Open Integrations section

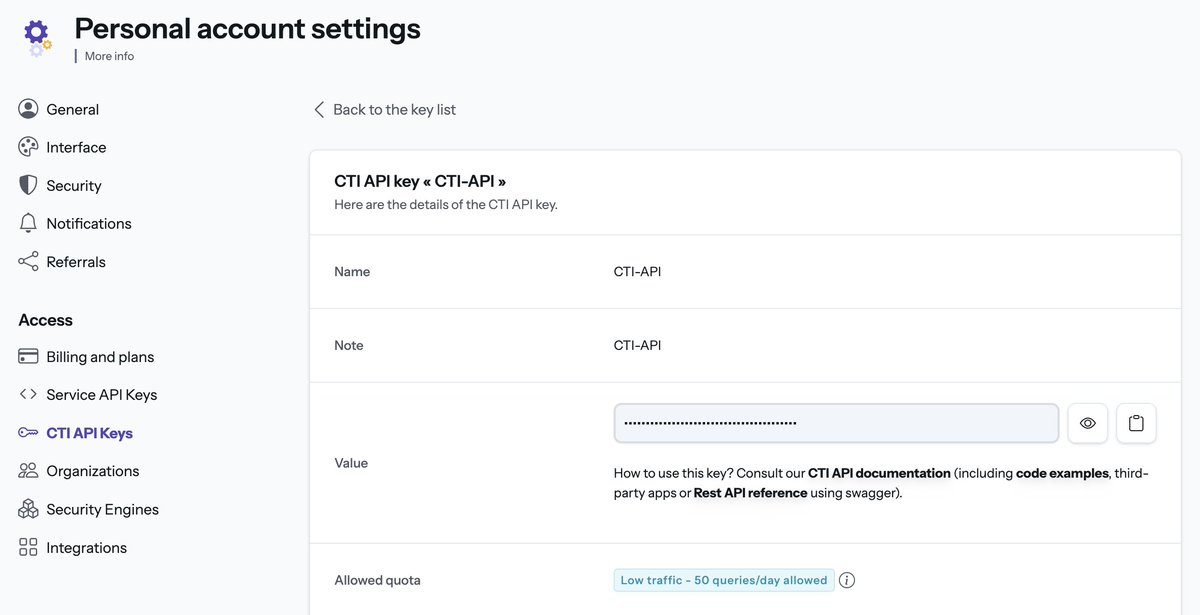(x=86, y=547)
